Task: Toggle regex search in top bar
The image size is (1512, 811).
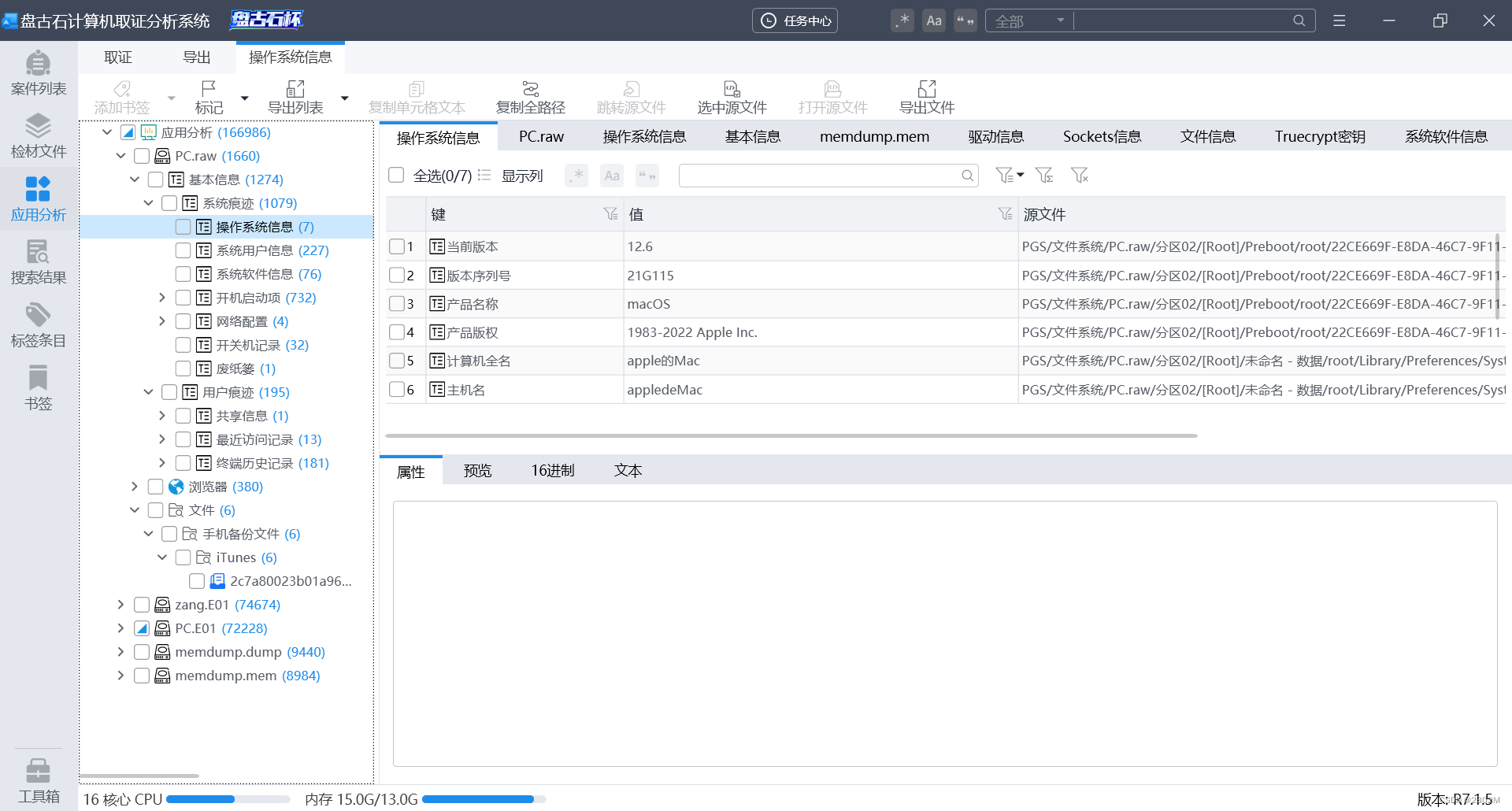Action: pyautogui.click(x=902, y=20)
